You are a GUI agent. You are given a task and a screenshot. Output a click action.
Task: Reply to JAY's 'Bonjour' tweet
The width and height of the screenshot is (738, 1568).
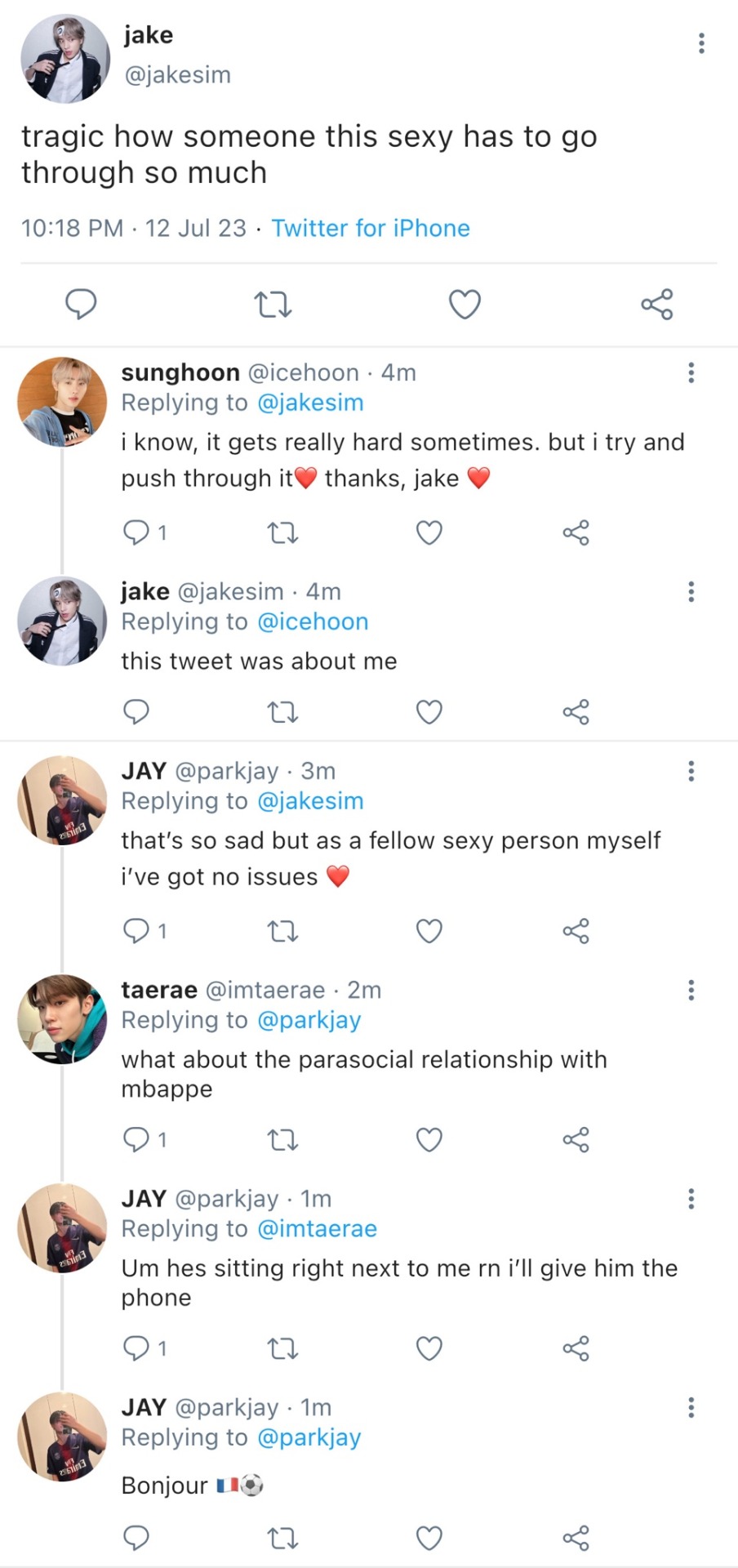point(136,1539)
